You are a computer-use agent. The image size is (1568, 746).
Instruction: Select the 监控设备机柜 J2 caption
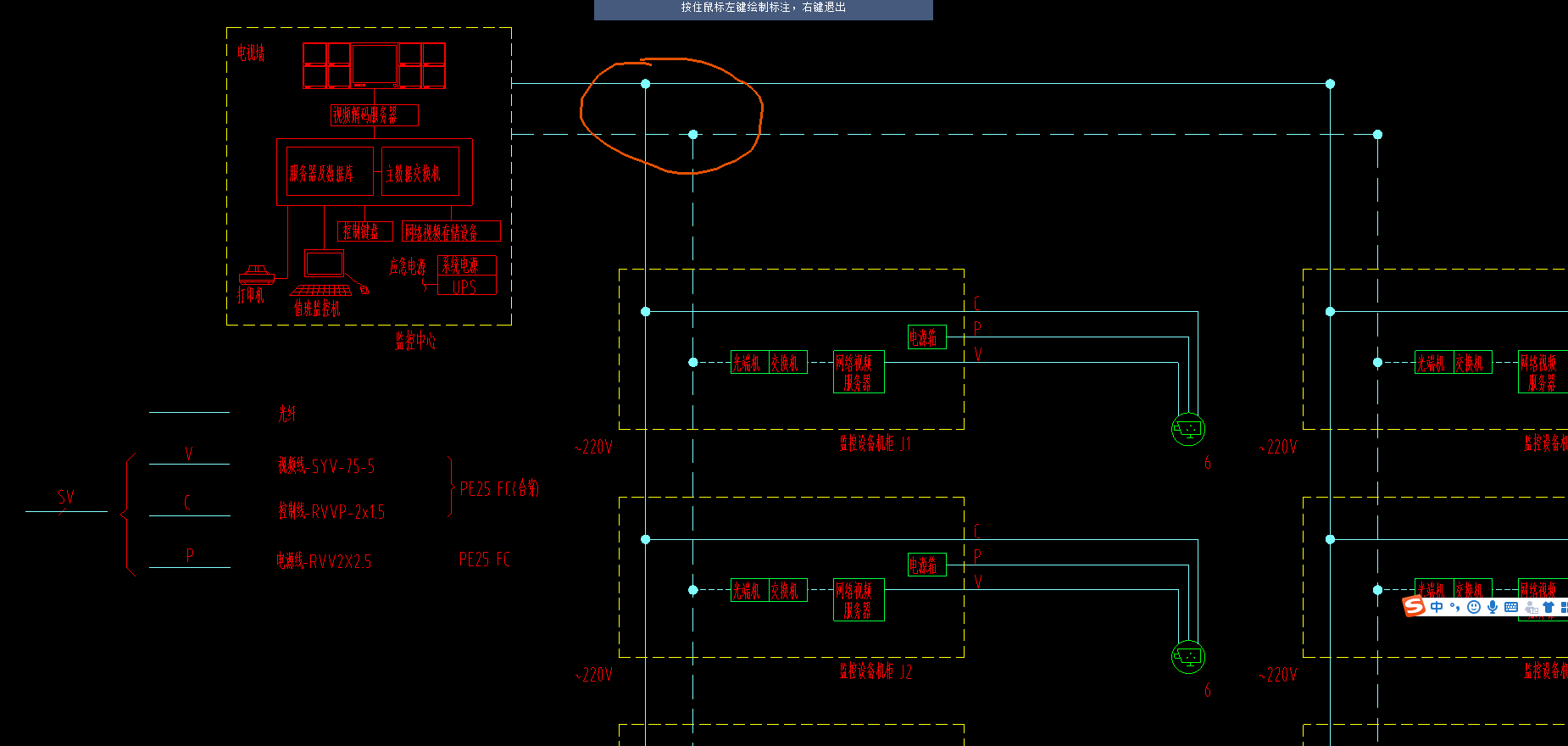(876, 671)
